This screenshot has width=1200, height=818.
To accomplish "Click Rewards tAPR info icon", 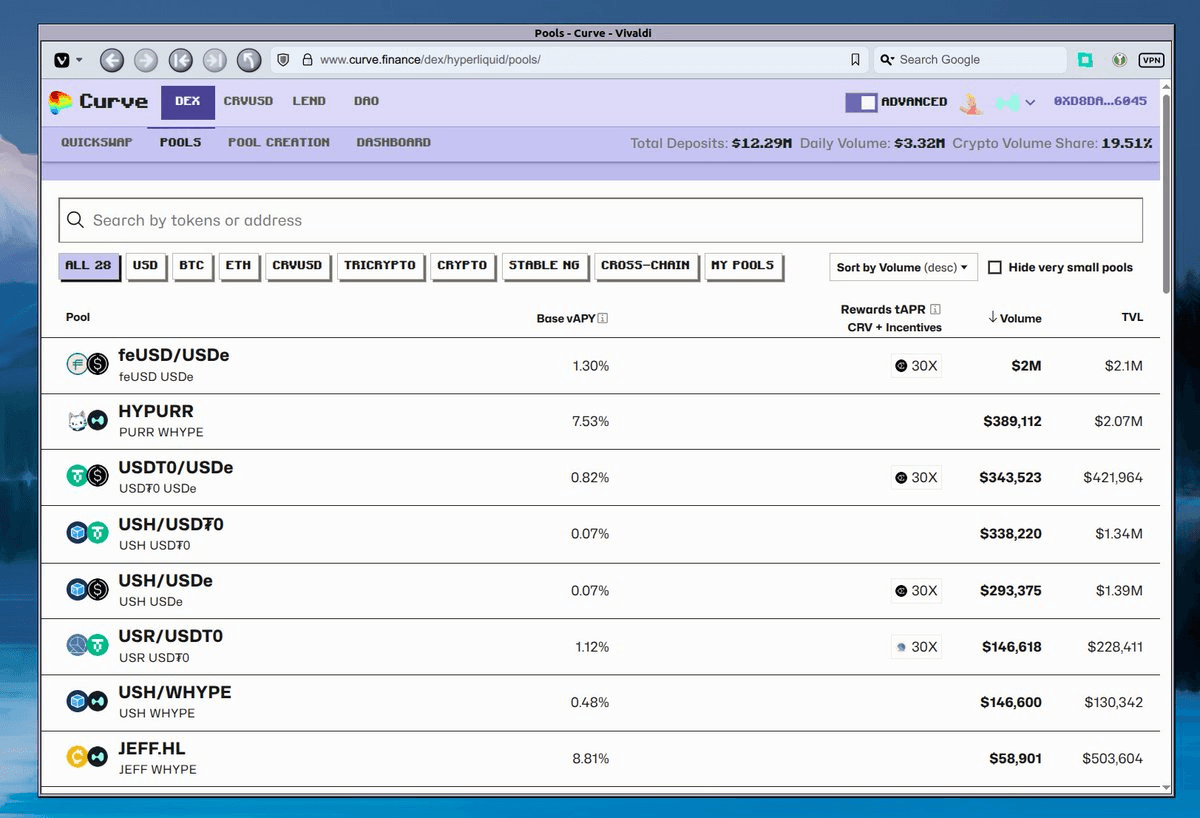I will [935, 309].
